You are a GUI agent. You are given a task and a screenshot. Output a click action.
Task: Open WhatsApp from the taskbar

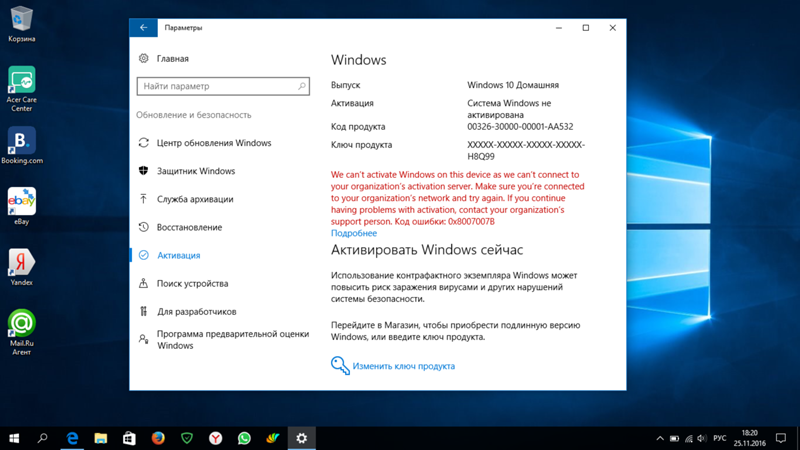pos(244,438)
